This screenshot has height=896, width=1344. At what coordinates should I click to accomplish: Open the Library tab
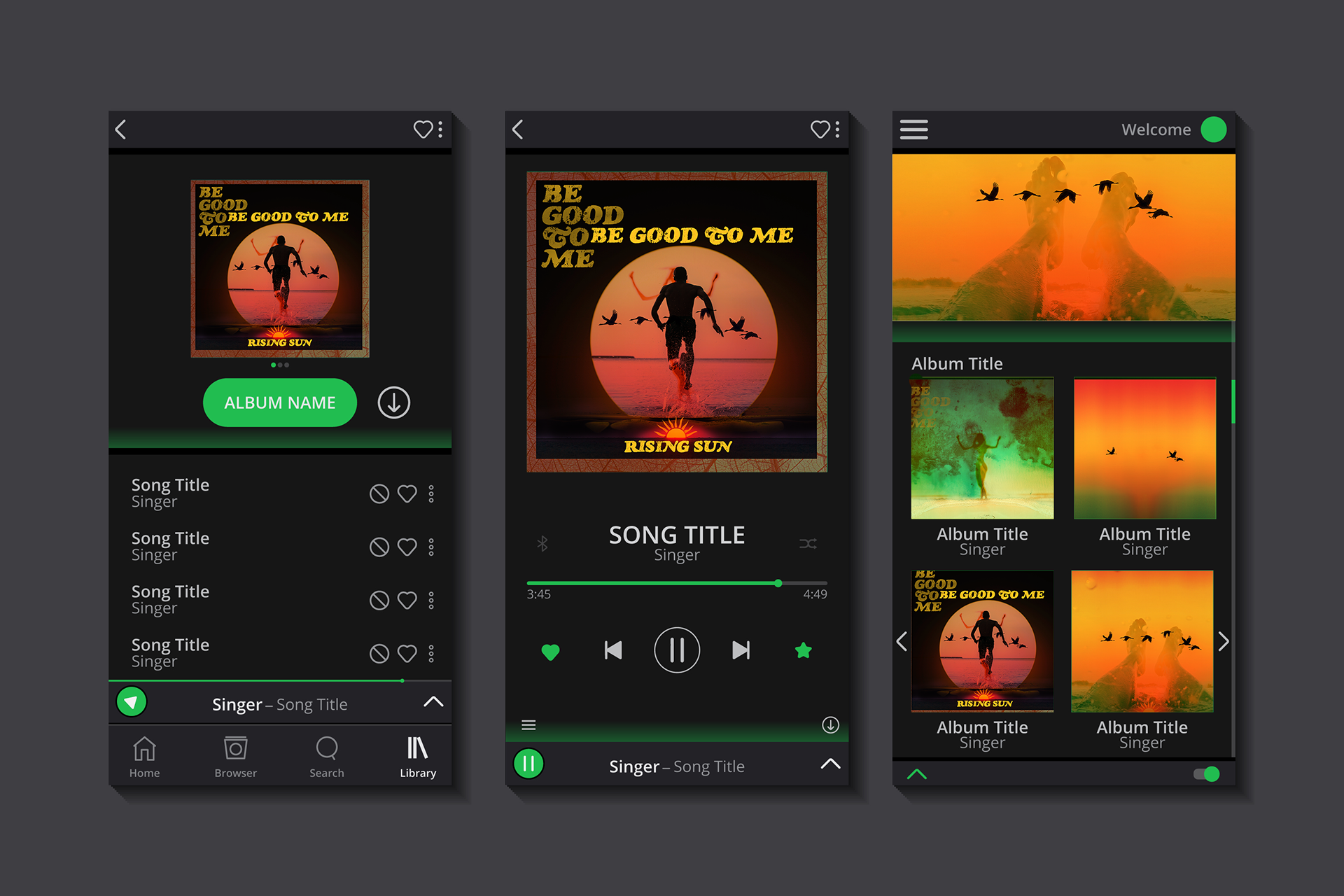coord(418,756)
